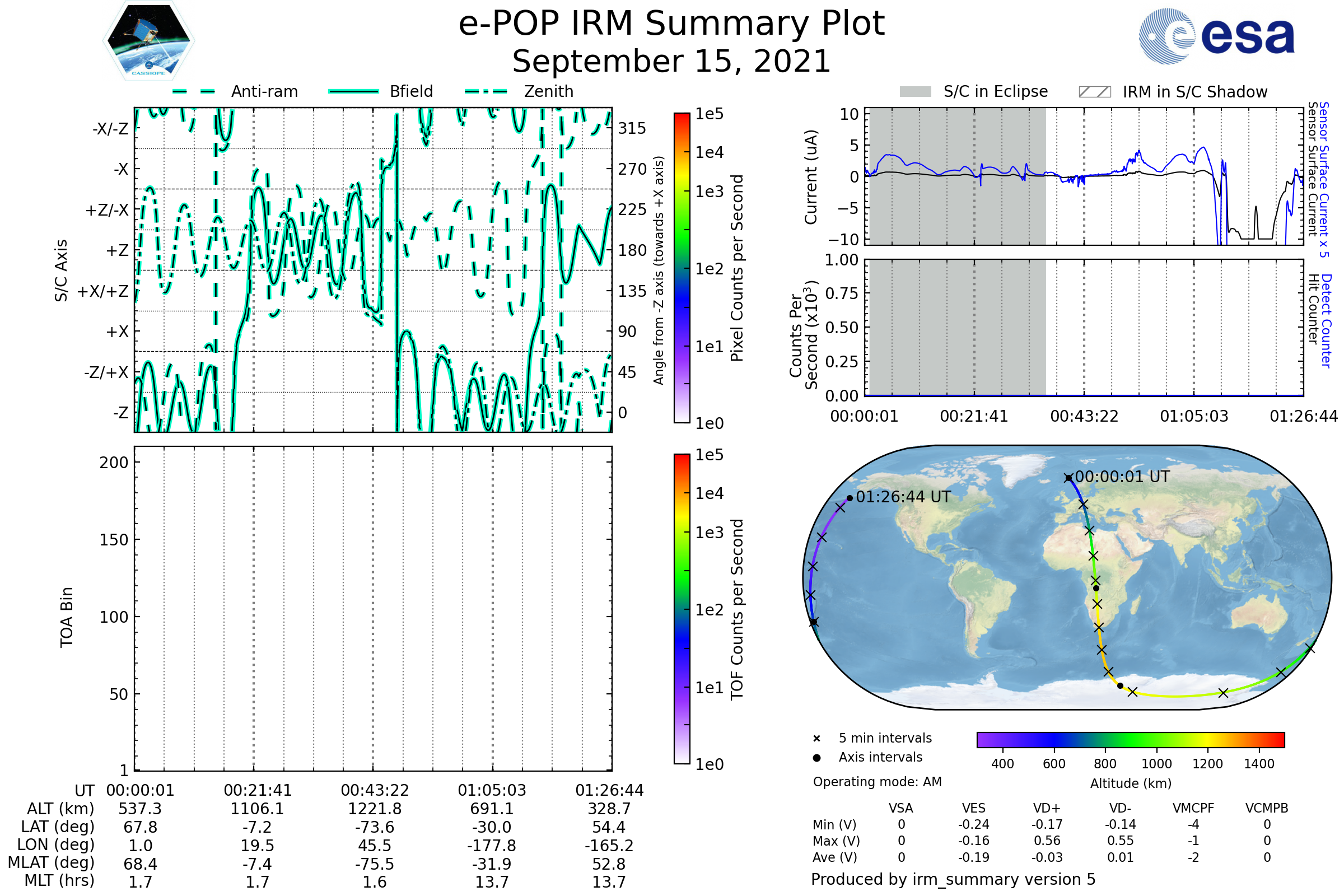1344x896 pixels.
Task: Click the VES min value '-0.24'
Action: coord(974,824)
